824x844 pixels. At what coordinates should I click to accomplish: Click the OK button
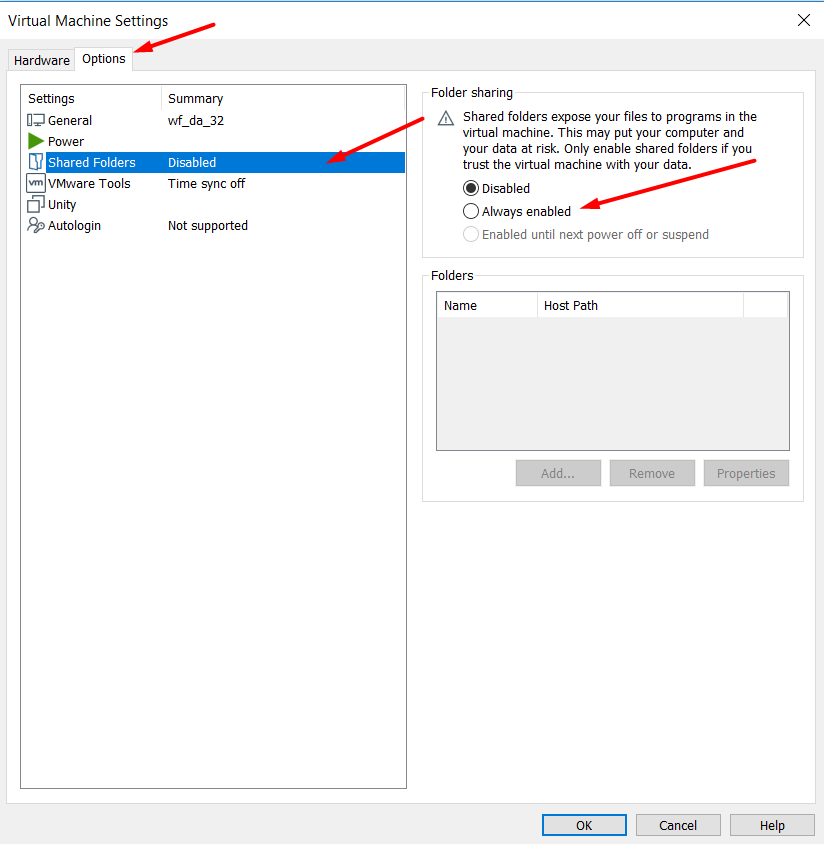pos(584,825)
